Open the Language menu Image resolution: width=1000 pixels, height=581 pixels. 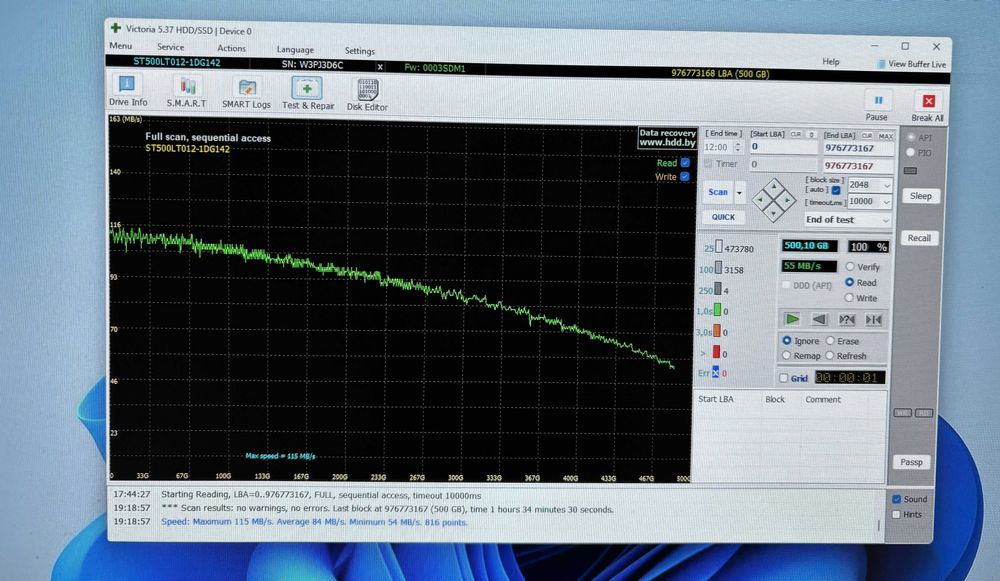[295, 50]
